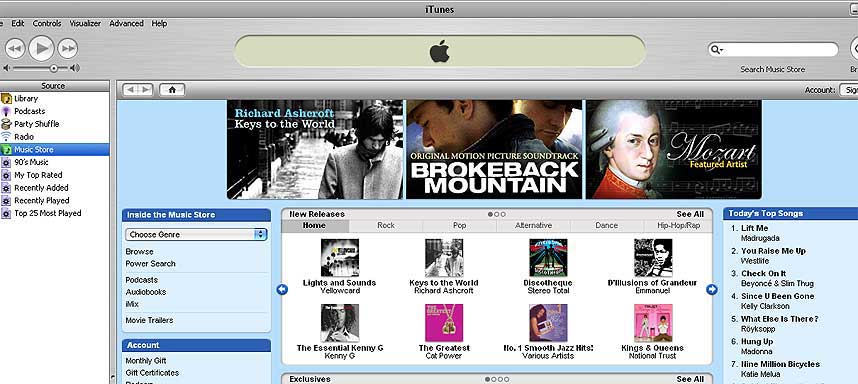Click the Monthly Gift link

146,361
